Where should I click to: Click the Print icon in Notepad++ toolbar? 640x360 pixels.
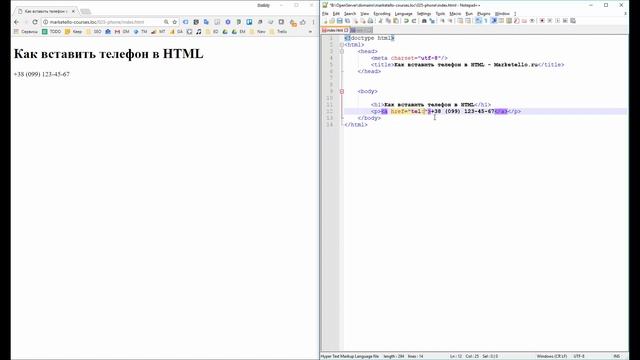pyautogui.click(x=370, y=21)
